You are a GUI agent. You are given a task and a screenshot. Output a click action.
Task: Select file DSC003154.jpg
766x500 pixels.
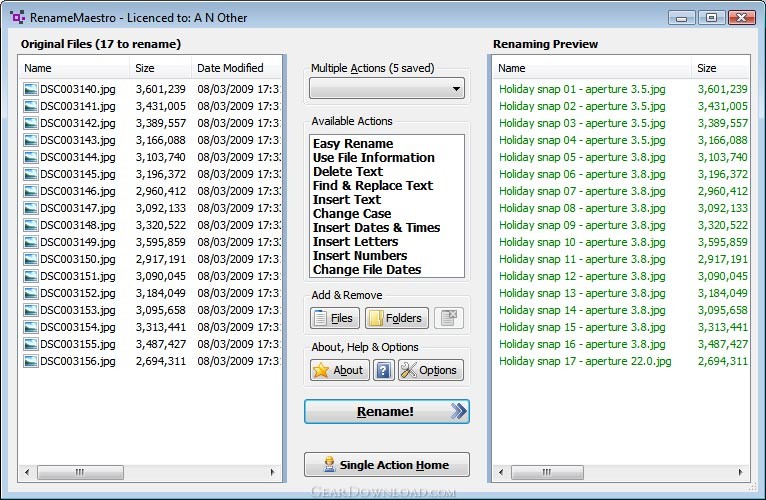(x=78, y=327)
